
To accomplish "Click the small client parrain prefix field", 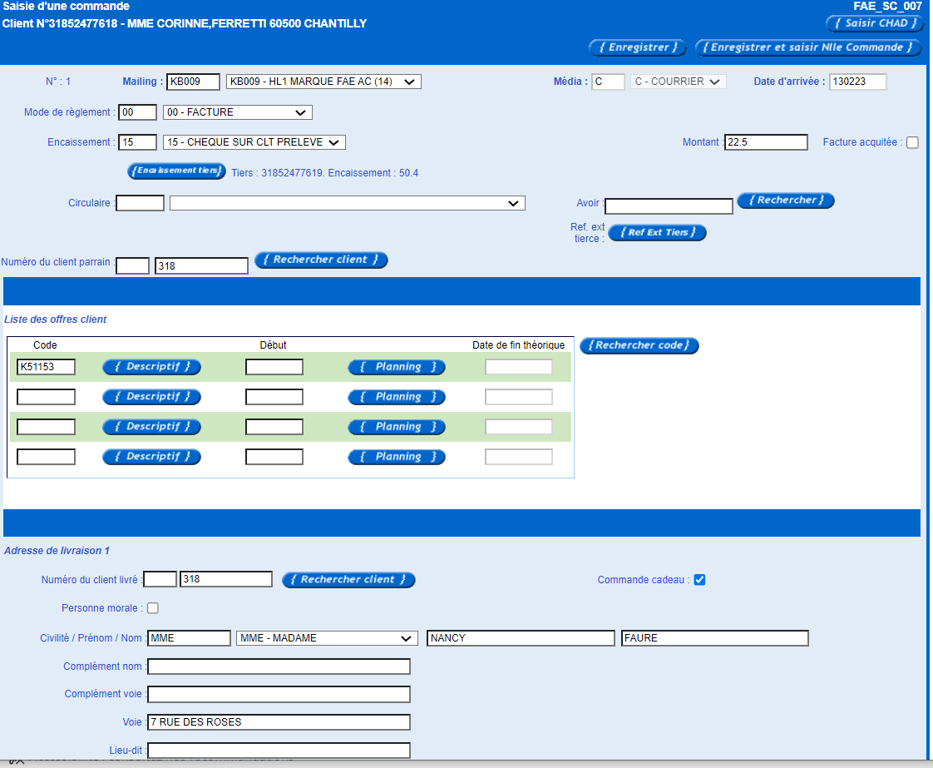I will (x=132, y=266).
